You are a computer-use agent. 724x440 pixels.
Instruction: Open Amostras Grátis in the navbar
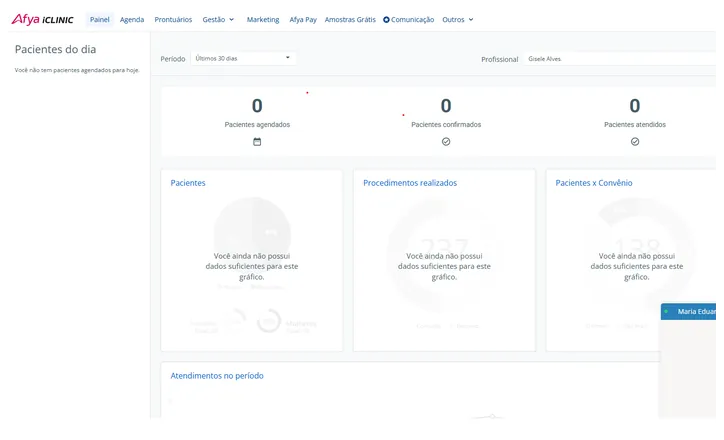(x=350, y=19)
